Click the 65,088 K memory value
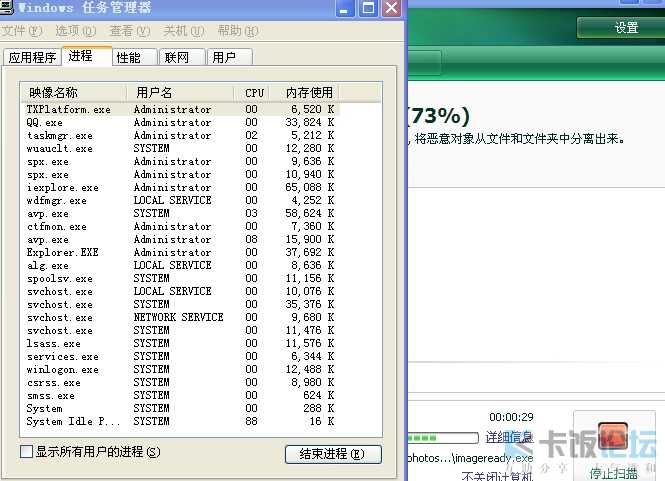This screenshot has width=665, height=481. [x=310, y=187]
